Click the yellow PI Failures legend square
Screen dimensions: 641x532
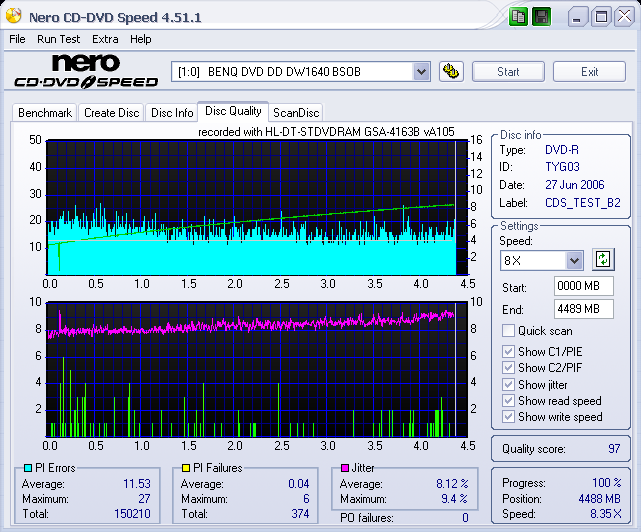pyautogui.click(x=184, y=468)
